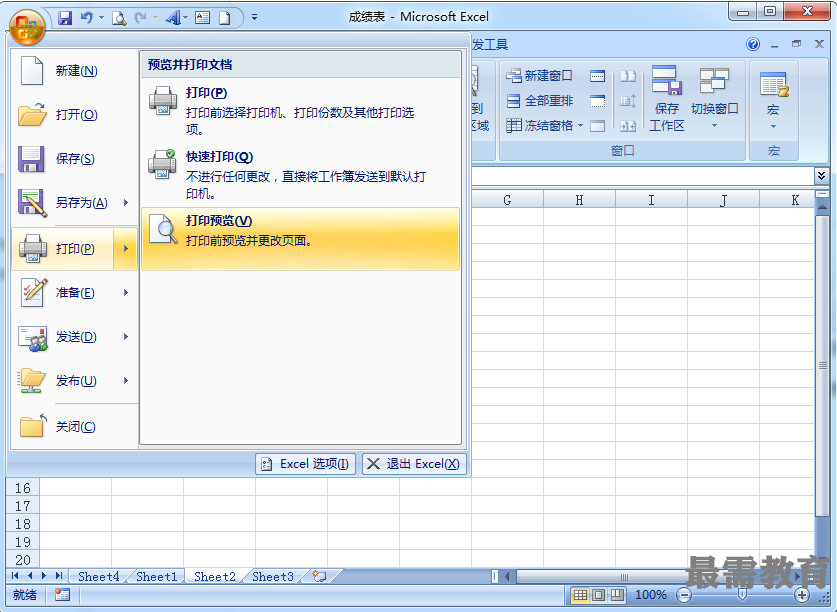Choose Save (保存) in Office menu
Viewport: 837px width, 612px height.
74,159
